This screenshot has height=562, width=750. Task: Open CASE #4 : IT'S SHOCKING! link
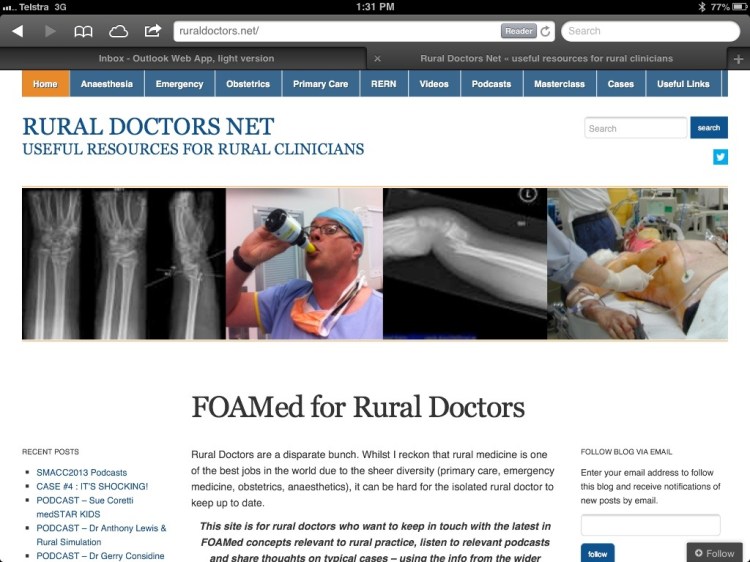click(x=92, y=486)
